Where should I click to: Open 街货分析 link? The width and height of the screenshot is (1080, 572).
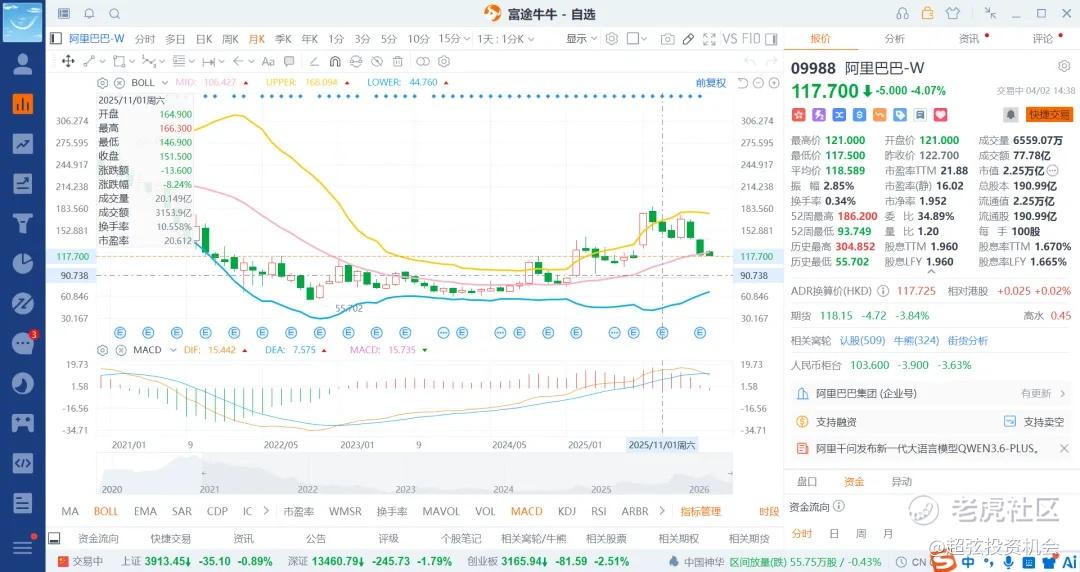[968, 340]
